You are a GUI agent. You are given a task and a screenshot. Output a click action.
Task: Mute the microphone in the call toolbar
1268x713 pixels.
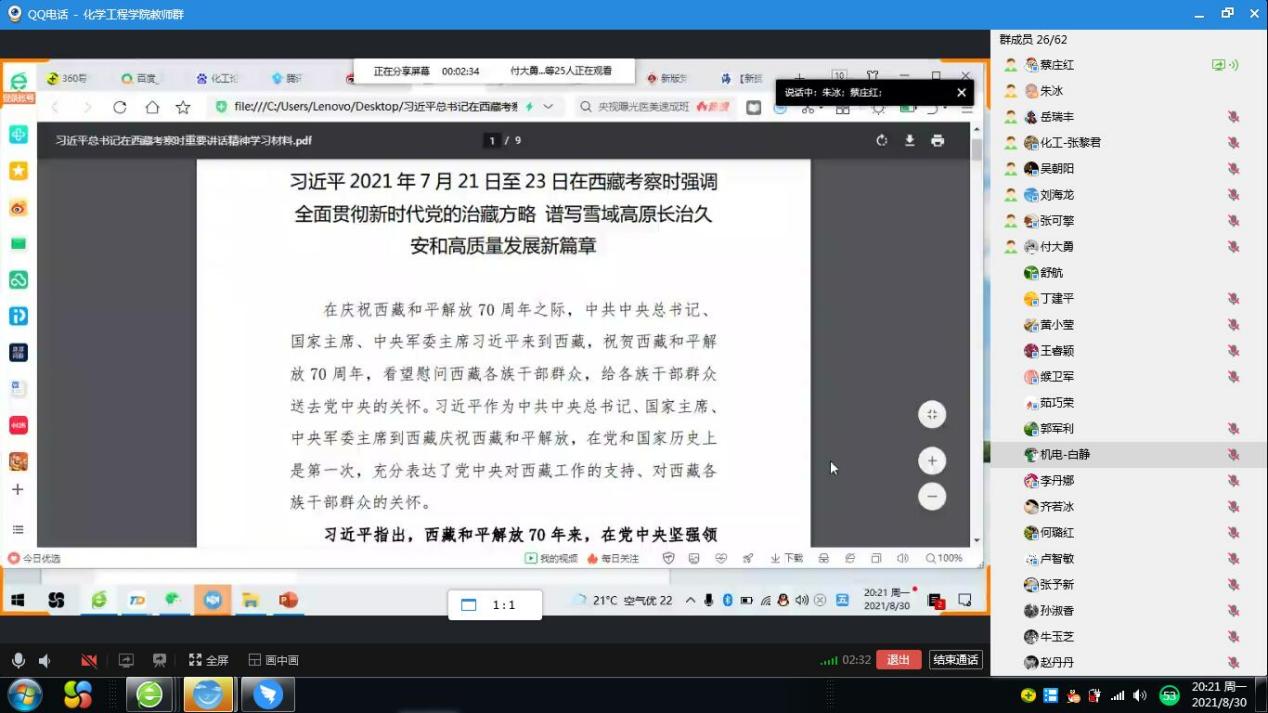coord(18,660)
